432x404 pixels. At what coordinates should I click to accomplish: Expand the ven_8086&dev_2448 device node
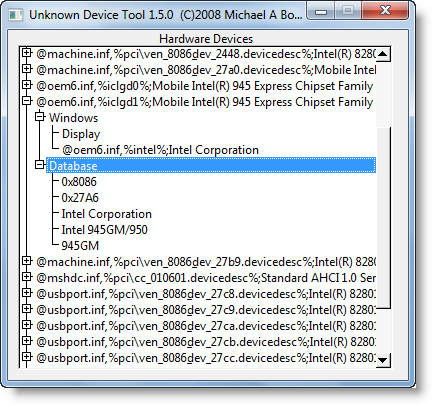point(26,53)
